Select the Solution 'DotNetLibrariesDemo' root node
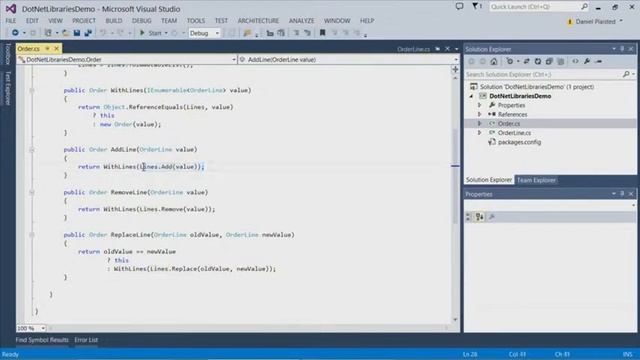 [x=536, y=87]
